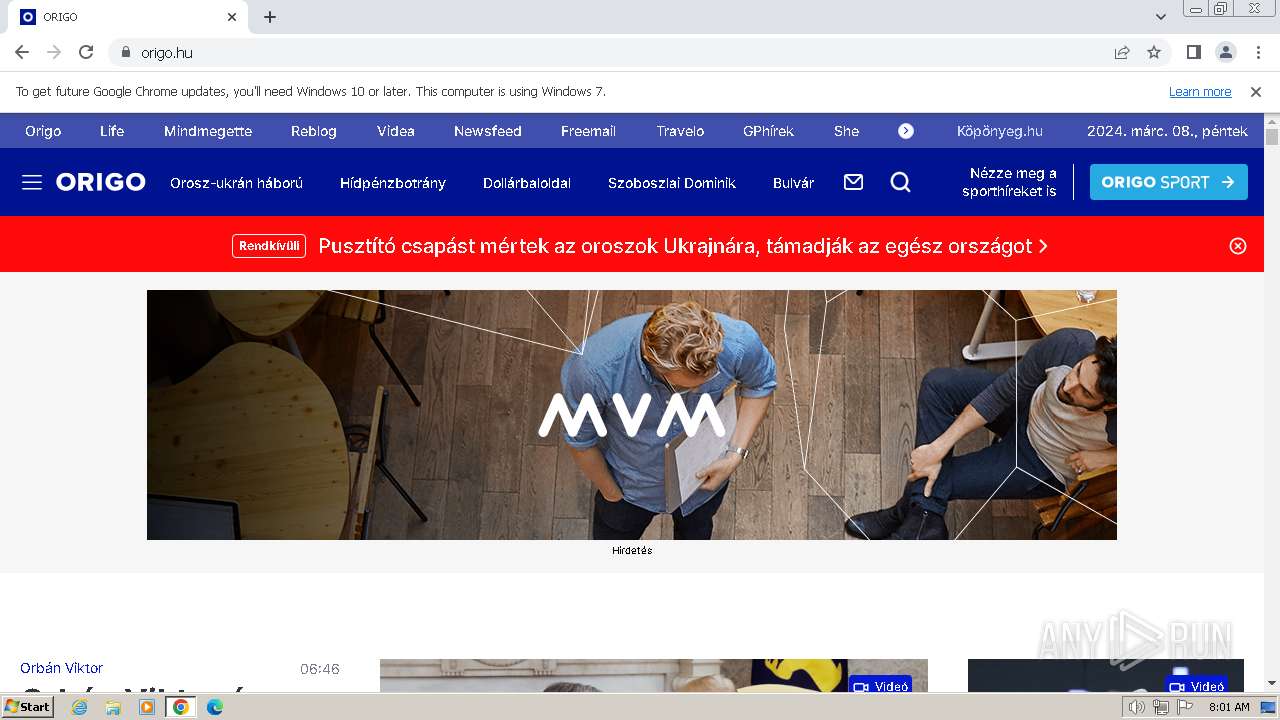Image resolution: width=1280 pixels, height=720 pixels.
Task: Toggle the Chrome side panel icon
Action: point(1193,52)
